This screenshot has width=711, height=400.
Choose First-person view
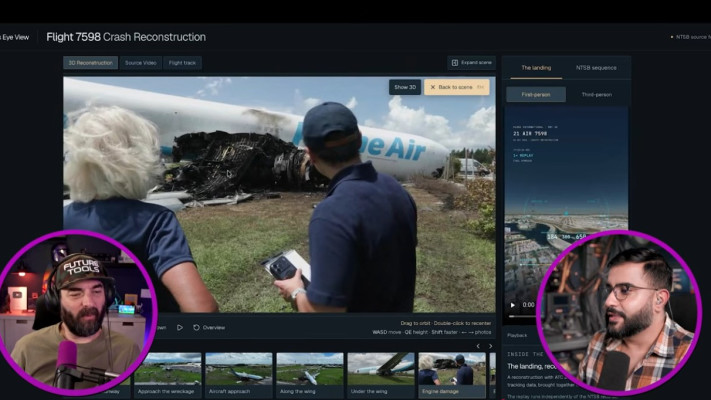point(536,95)
